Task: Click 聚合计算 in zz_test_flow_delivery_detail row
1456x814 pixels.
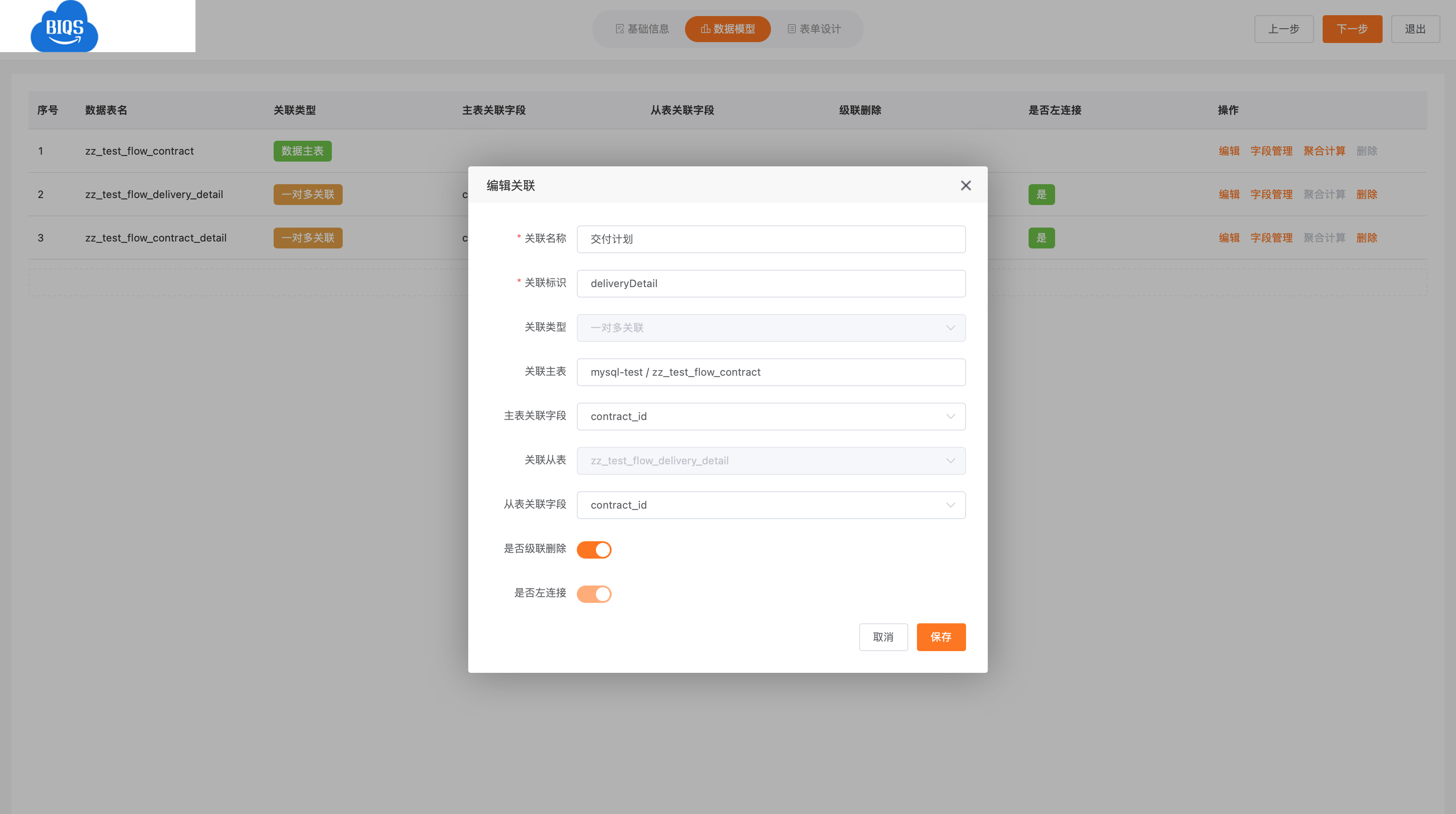Action: click(x=1324, y=195)
